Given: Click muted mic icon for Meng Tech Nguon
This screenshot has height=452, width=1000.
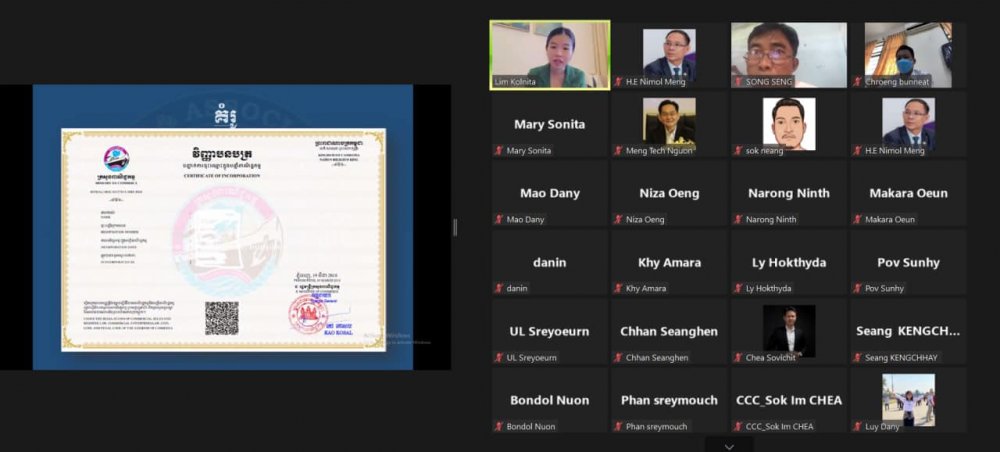Looking at the screenshot, I should click(618, 151).
